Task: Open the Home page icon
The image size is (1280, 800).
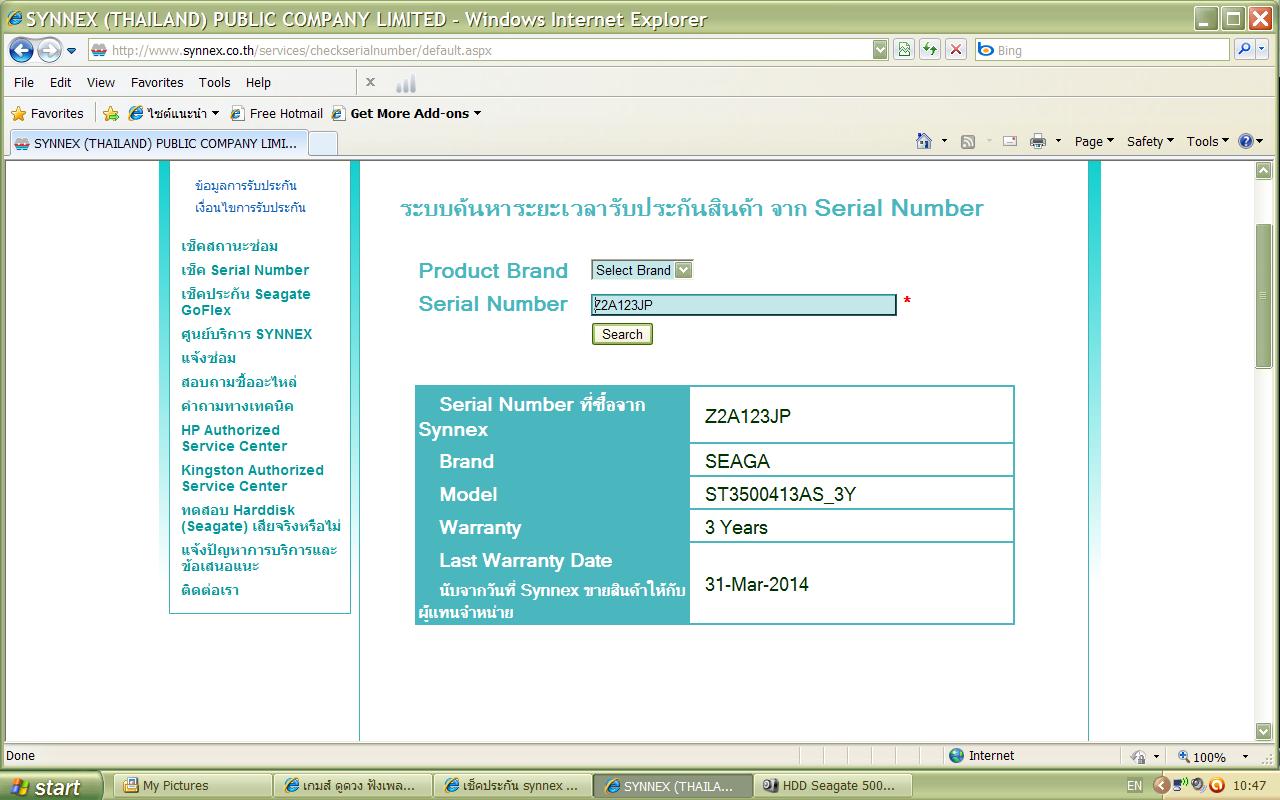Action: click(x=924, y=142)
